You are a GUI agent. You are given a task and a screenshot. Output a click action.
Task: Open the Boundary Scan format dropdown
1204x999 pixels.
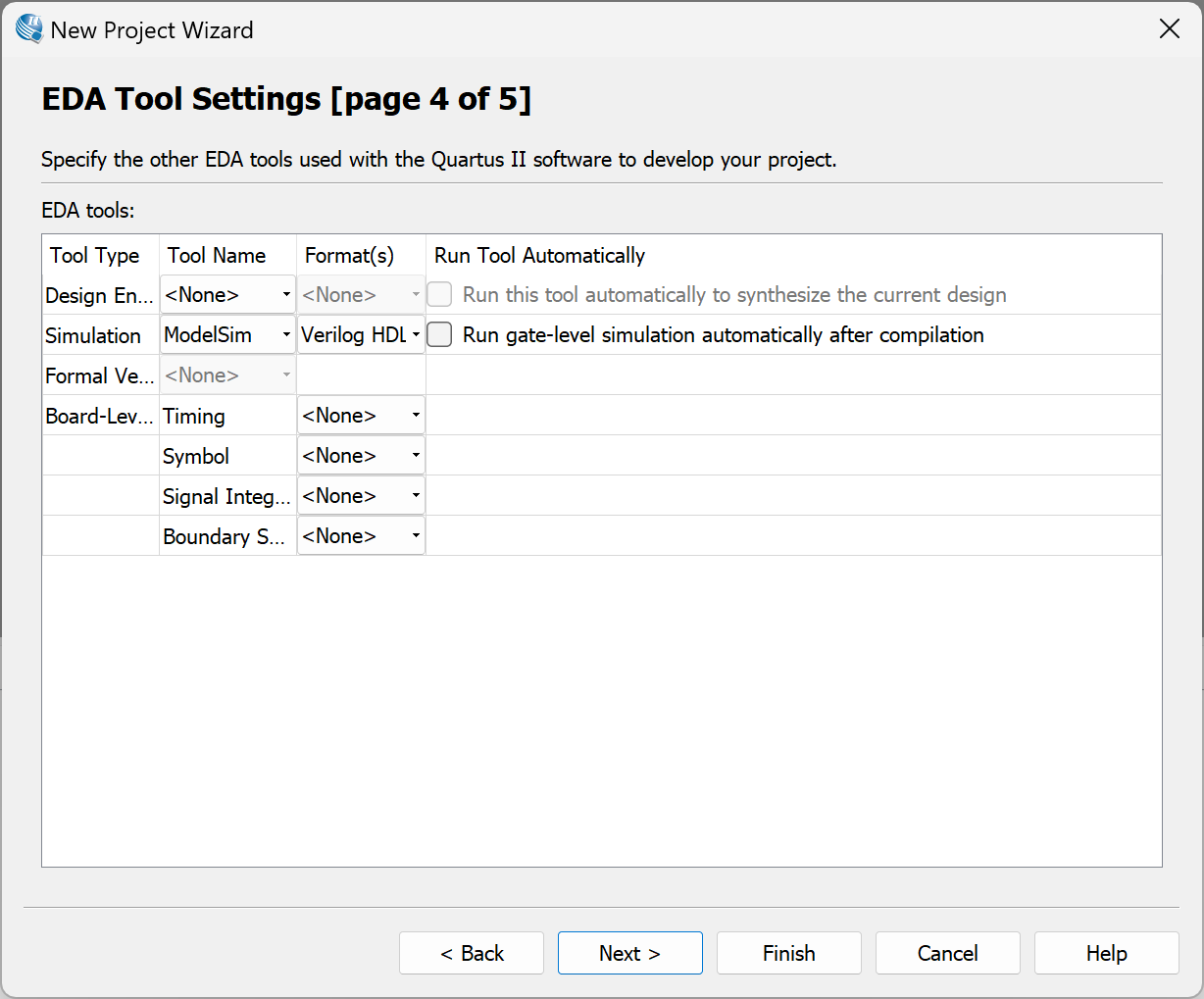pyautogui.click(x=361, y=536)
